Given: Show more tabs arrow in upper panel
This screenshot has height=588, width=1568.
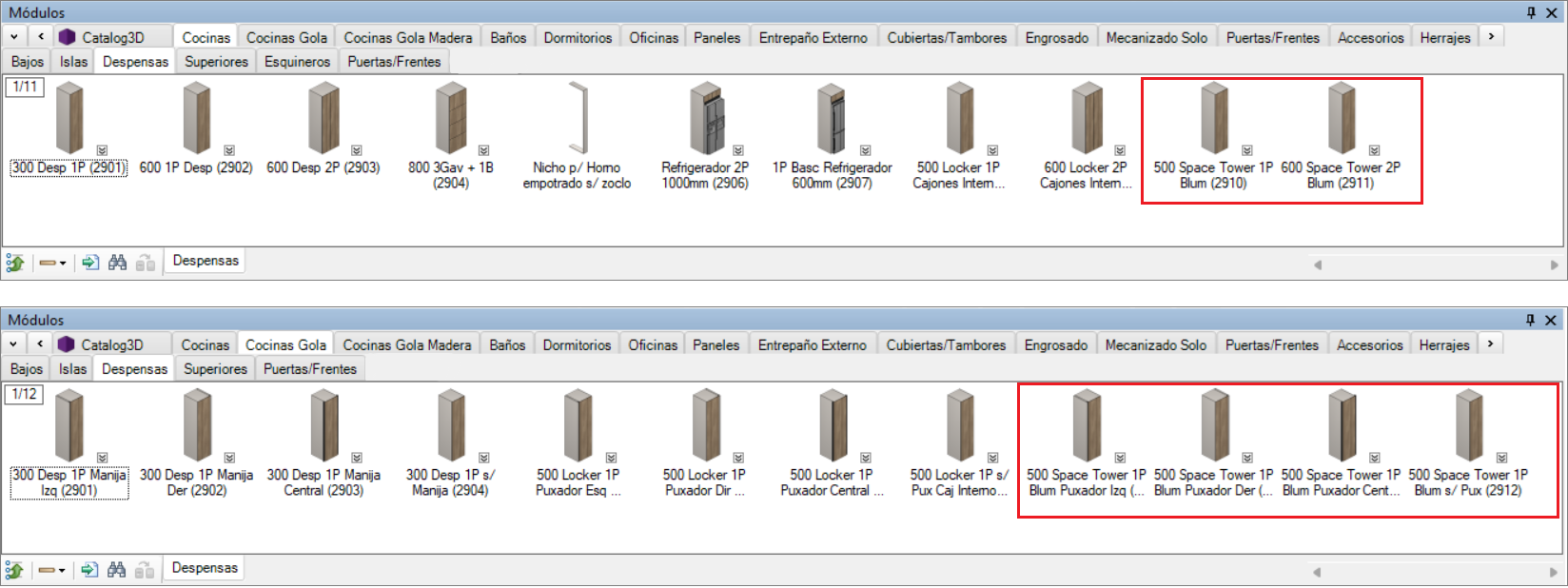Looking at the screenshot, I should click(x=1491, y=36).
